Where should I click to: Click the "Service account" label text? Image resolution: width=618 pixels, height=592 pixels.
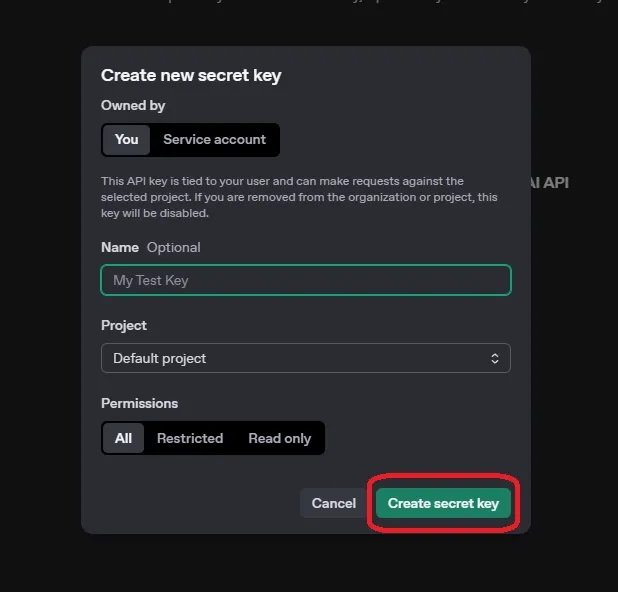[x=214, y=139]
